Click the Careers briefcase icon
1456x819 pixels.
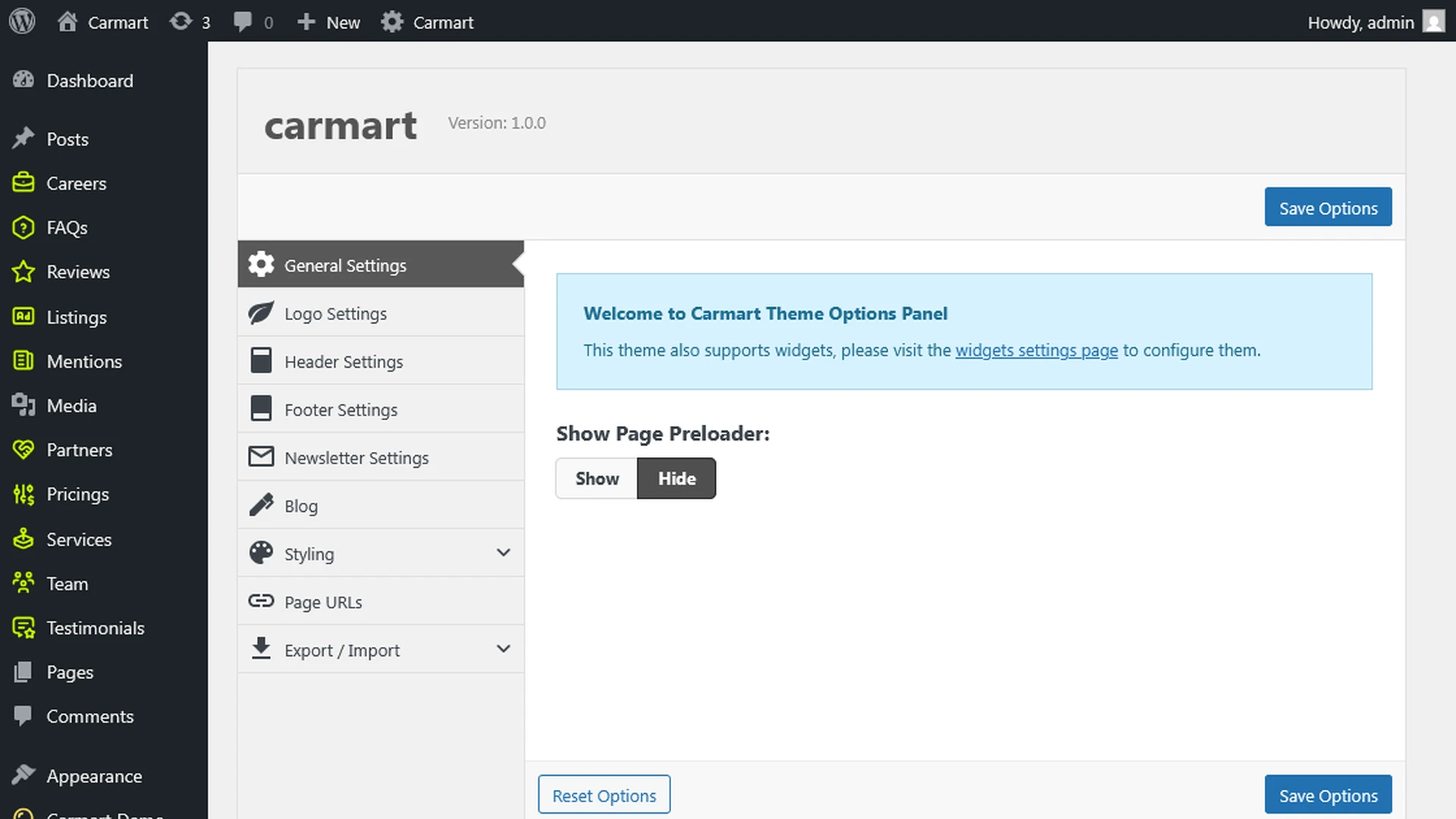(x=24, y=183)
